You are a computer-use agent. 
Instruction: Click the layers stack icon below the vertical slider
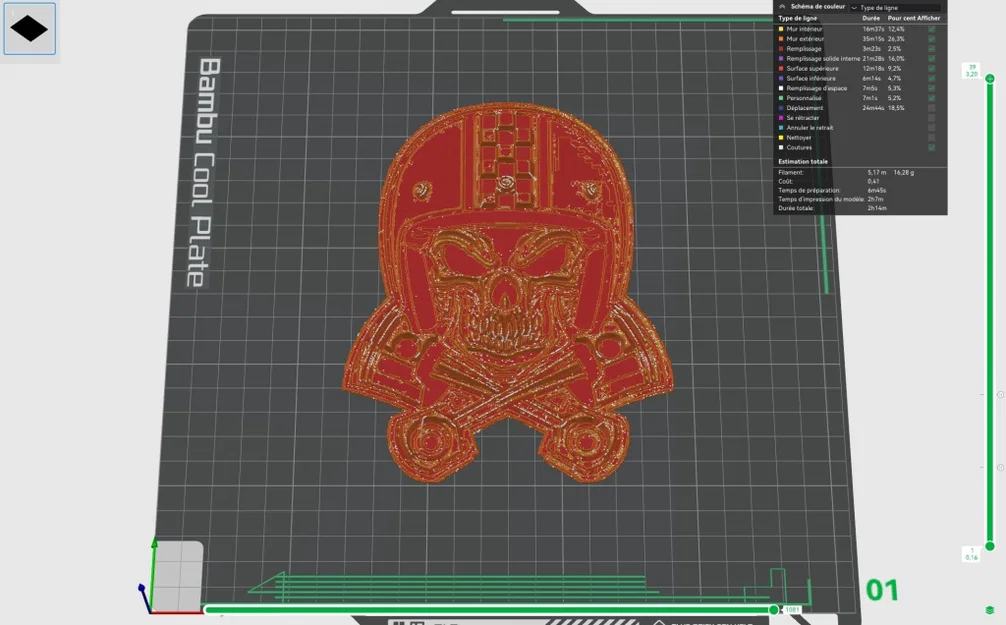[x=990, y=610]
